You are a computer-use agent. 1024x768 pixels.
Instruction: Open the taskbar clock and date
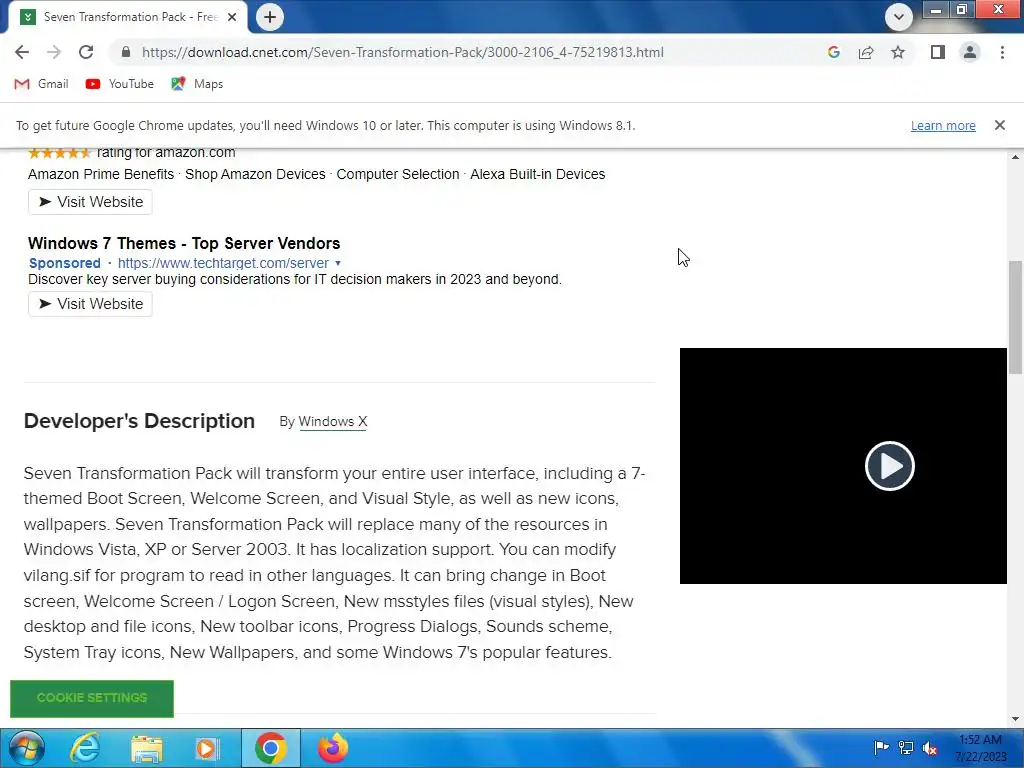tap(981, 748)
